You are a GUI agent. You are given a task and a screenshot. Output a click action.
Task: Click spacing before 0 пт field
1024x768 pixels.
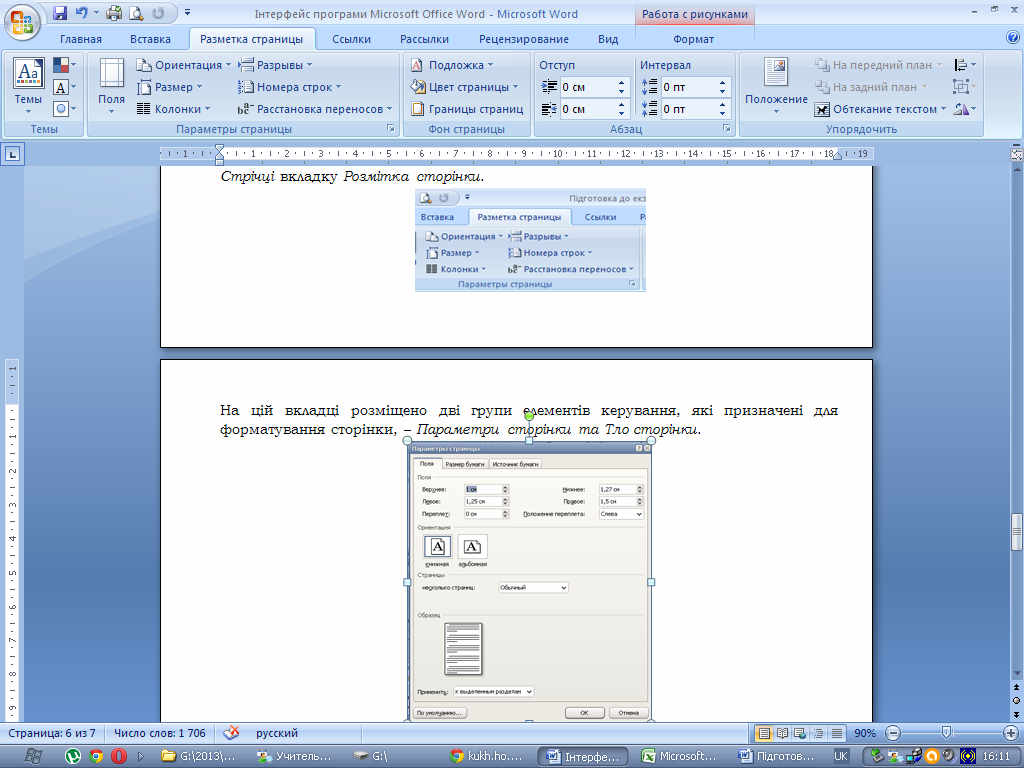688,87
